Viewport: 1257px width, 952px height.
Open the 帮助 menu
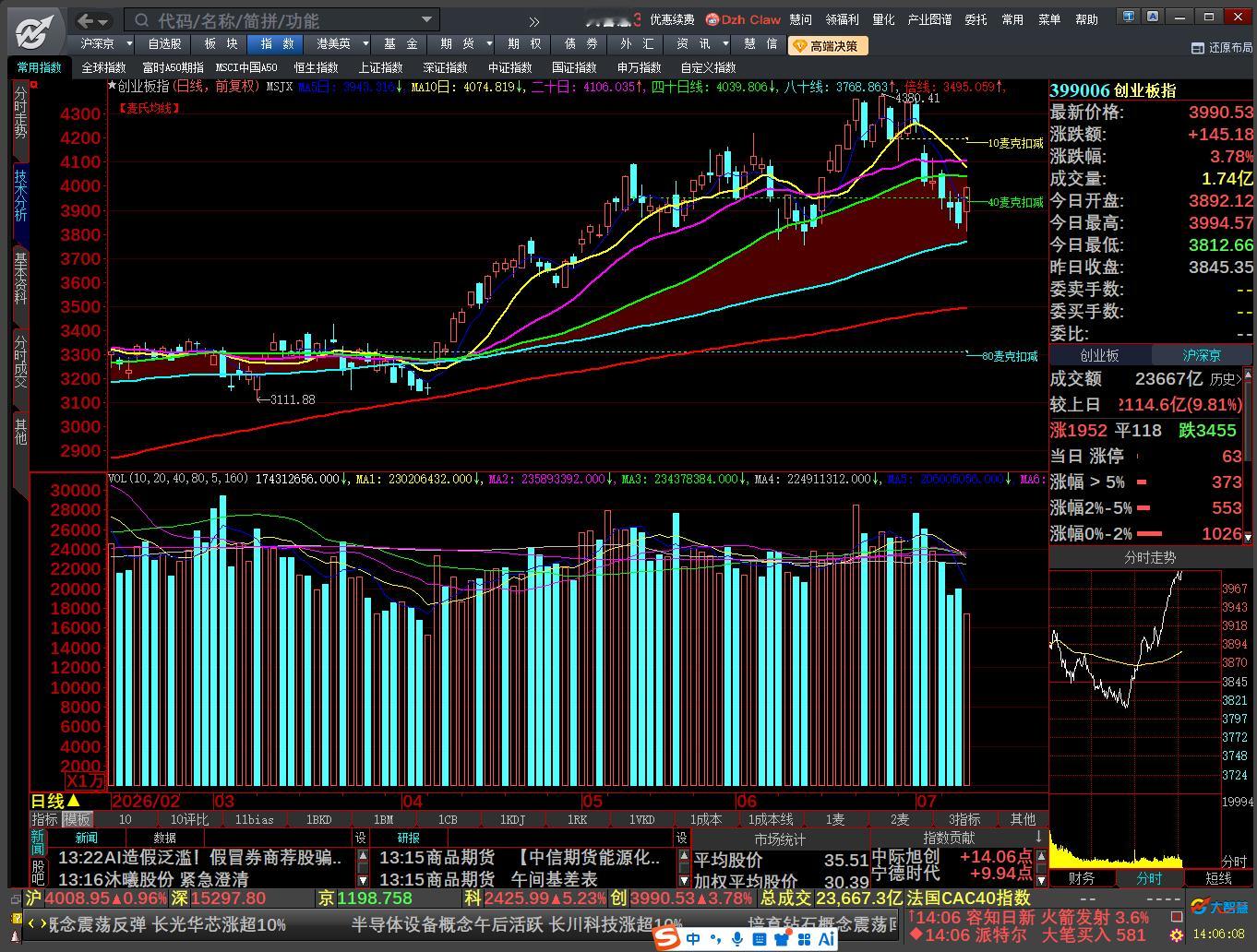pos(1086,19)
